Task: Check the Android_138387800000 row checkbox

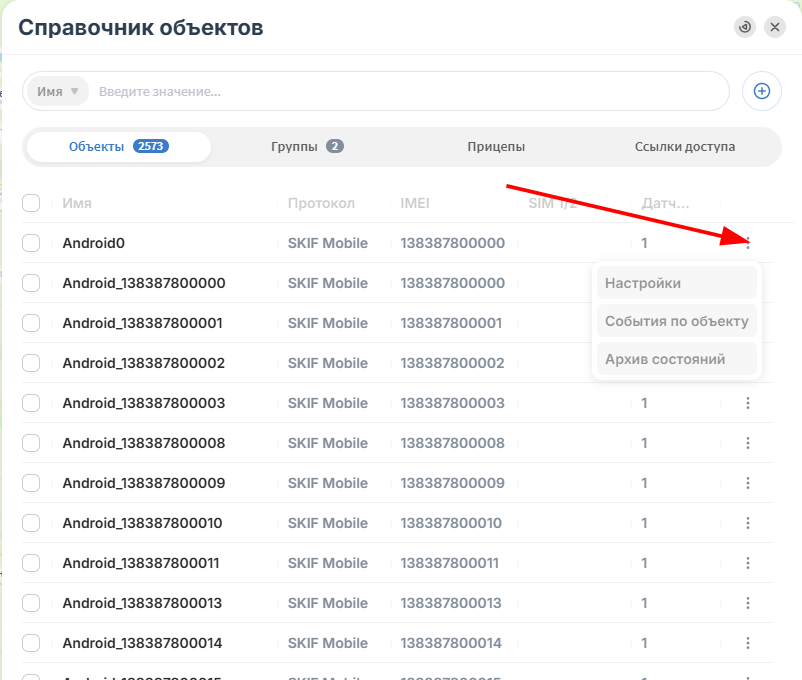Action: [31, 283]
